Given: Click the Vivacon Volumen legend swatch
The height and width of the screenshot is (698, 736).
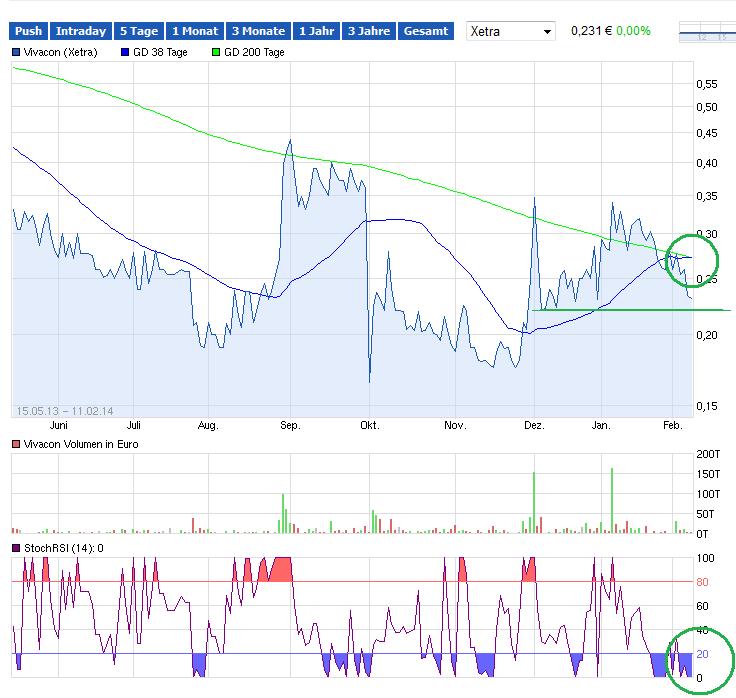Looking at the screenshot, I should pos(16,444).
